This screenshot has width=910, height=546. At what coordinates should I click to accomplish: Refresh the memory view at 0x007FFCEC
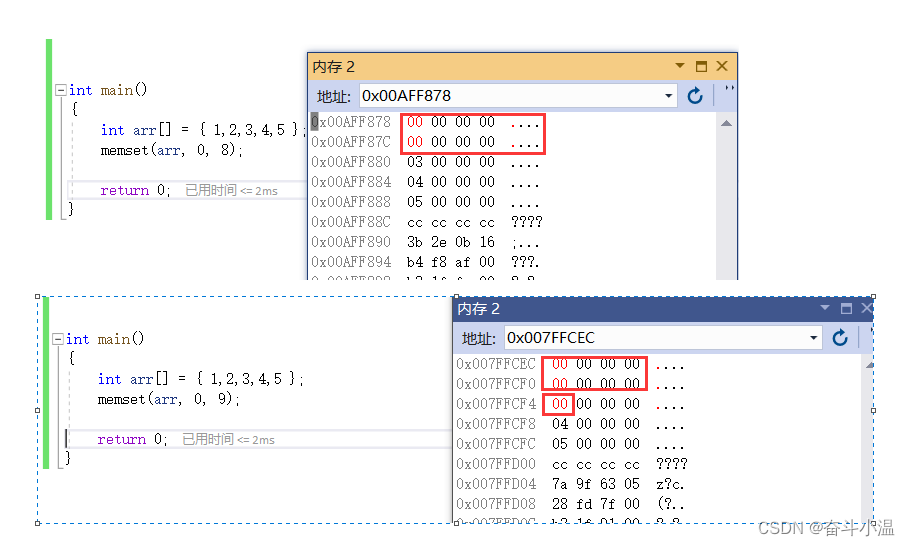click(x=840, y=338)
